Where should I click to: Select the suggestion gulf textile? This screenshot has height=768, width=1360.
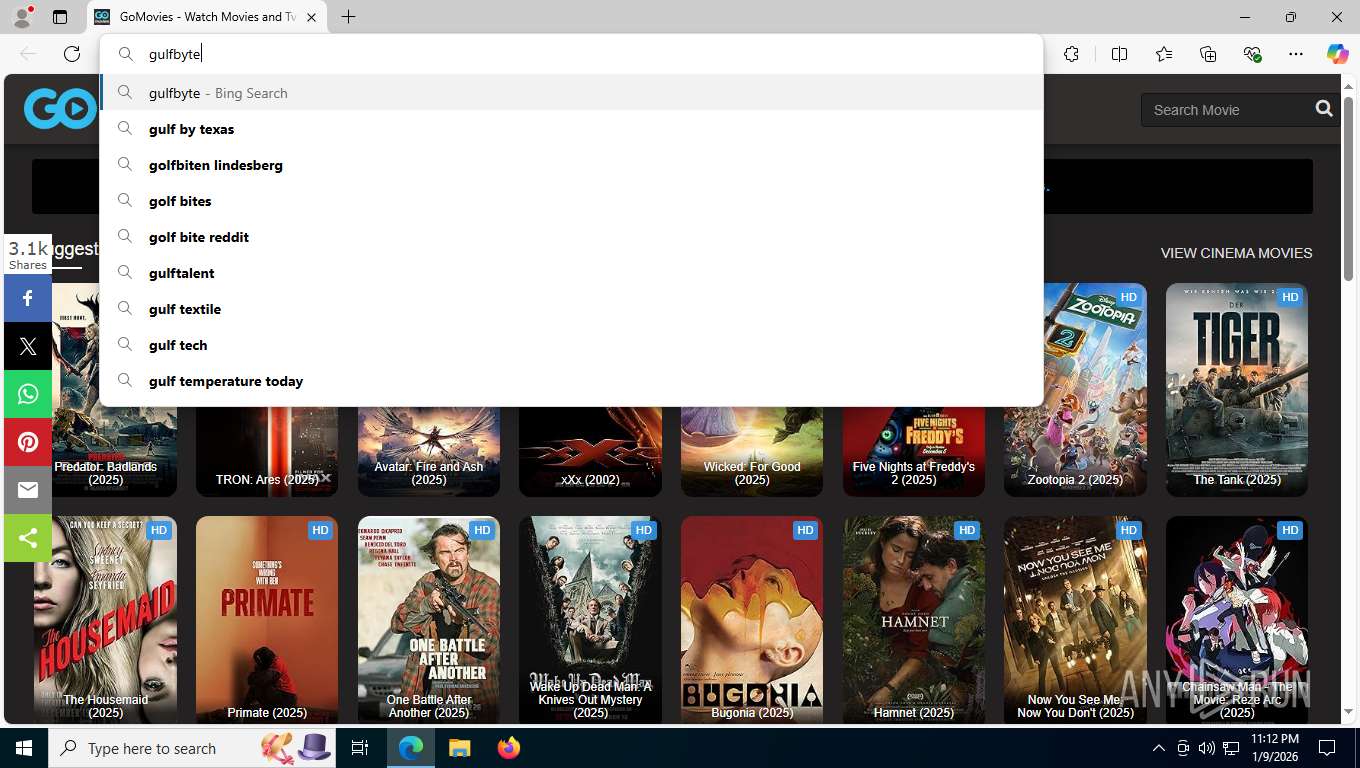coord(572,309)
